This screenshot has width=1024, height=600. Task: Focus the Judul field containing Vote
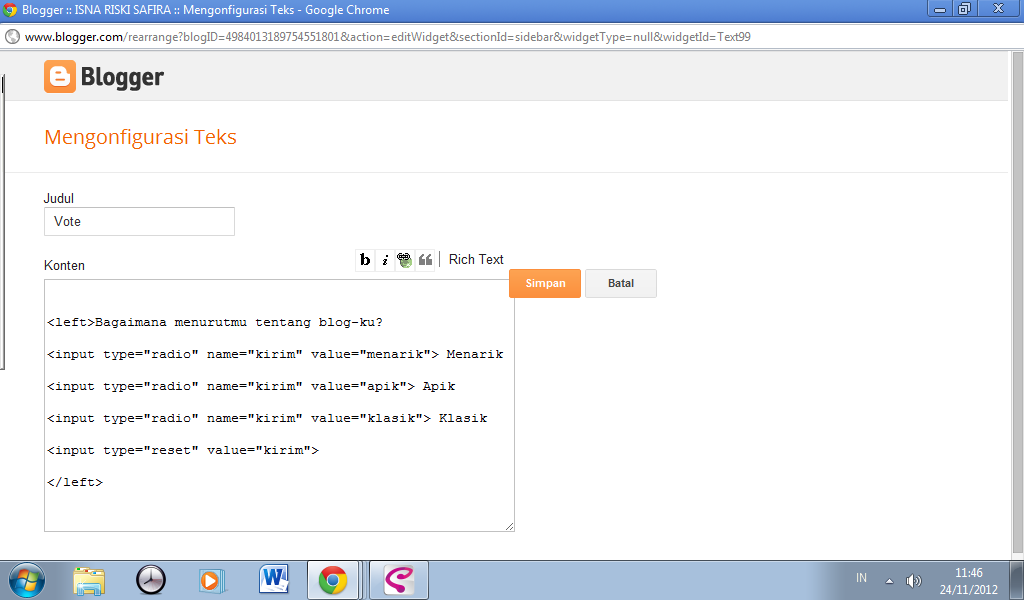pos(139,221)
